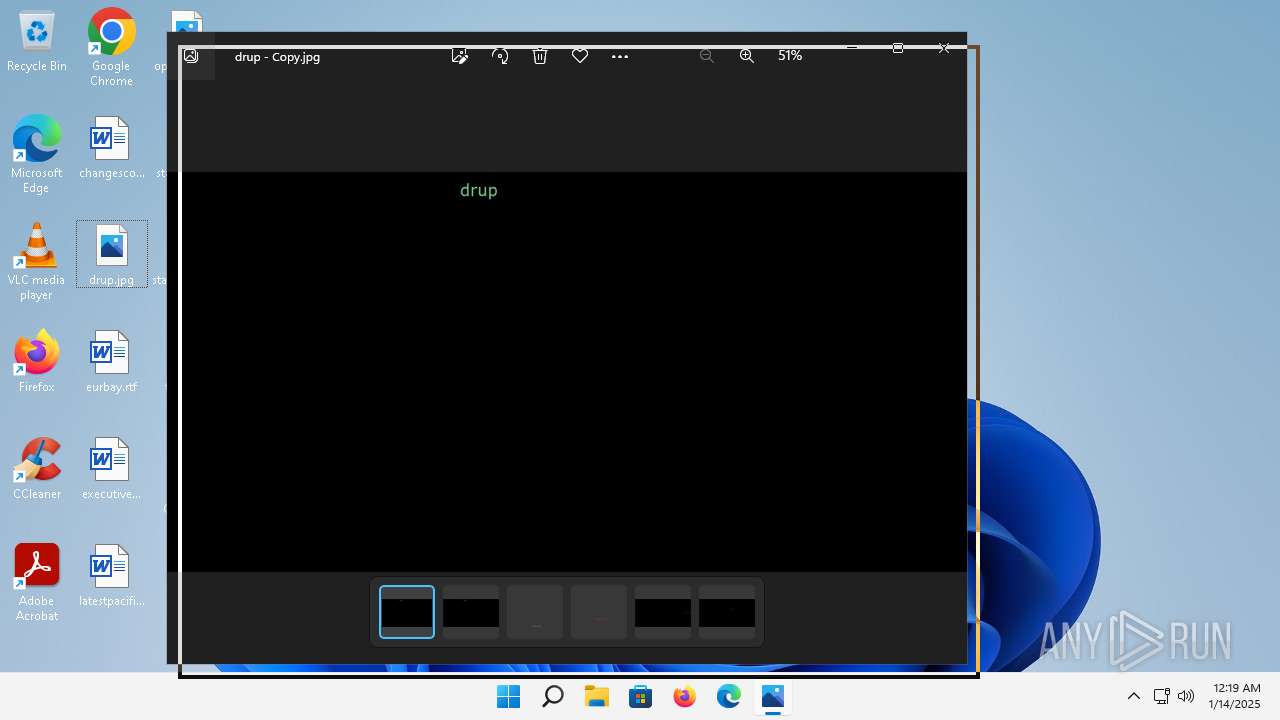Select the sixth filmstrip thumbnail
The width and height of the screenshot is (1280, 720).
(727, 612)
